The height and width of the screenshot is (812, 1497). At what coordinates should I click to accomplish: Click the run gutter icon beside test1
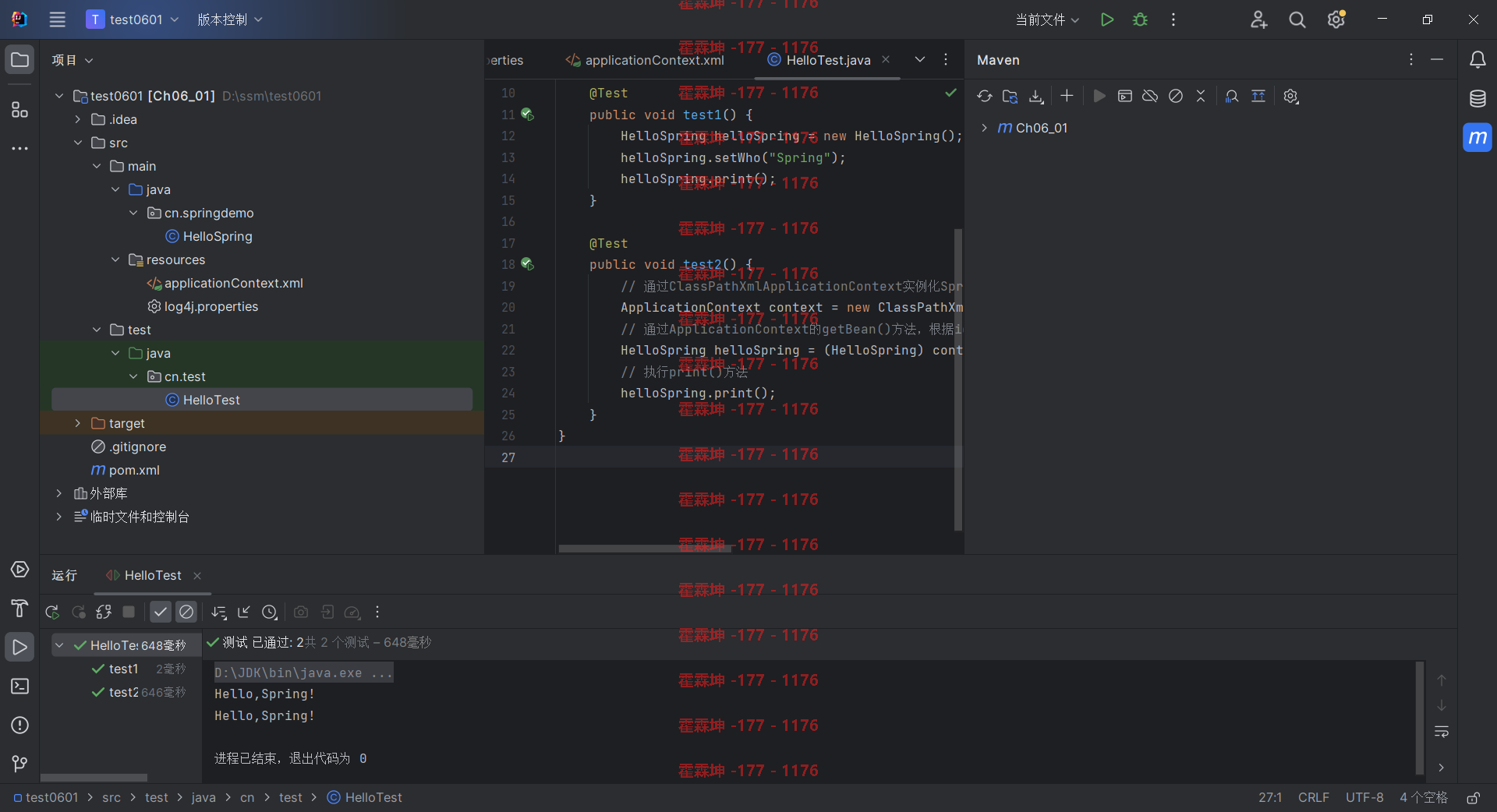click(x=527, y=115)
